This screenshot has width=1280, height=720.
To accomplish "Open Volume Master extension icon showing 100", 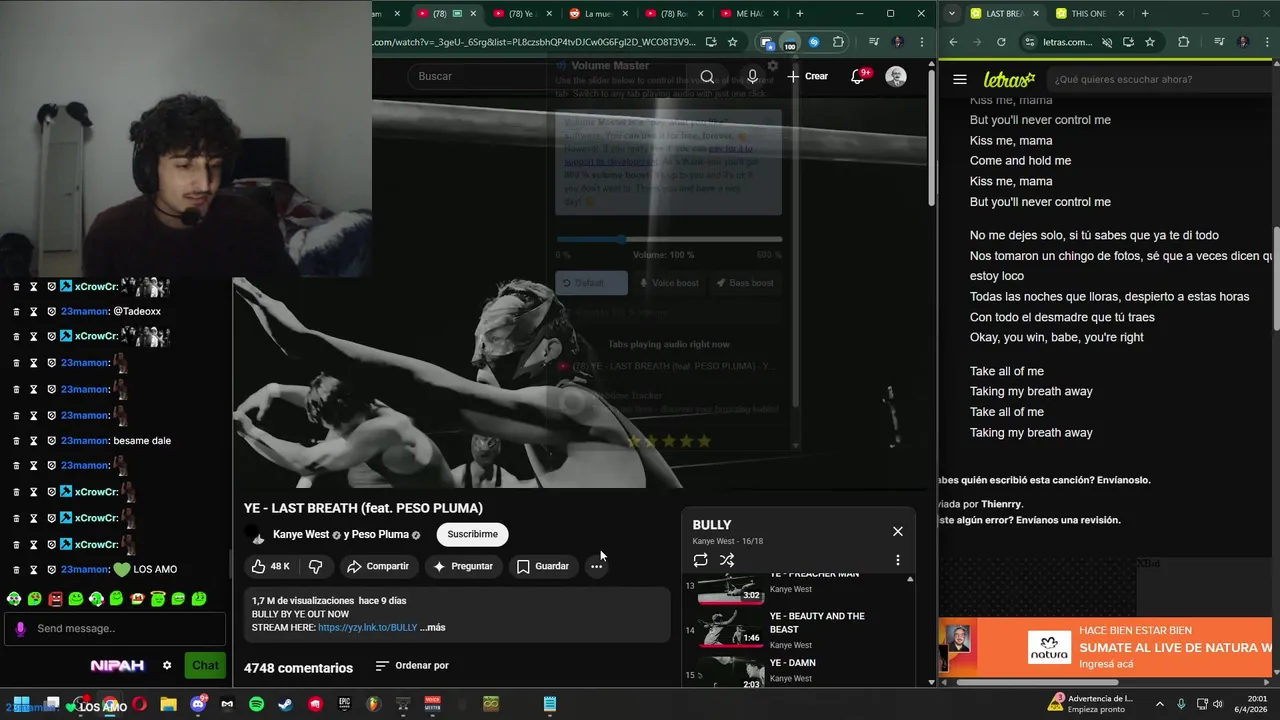I will [789, 43].
